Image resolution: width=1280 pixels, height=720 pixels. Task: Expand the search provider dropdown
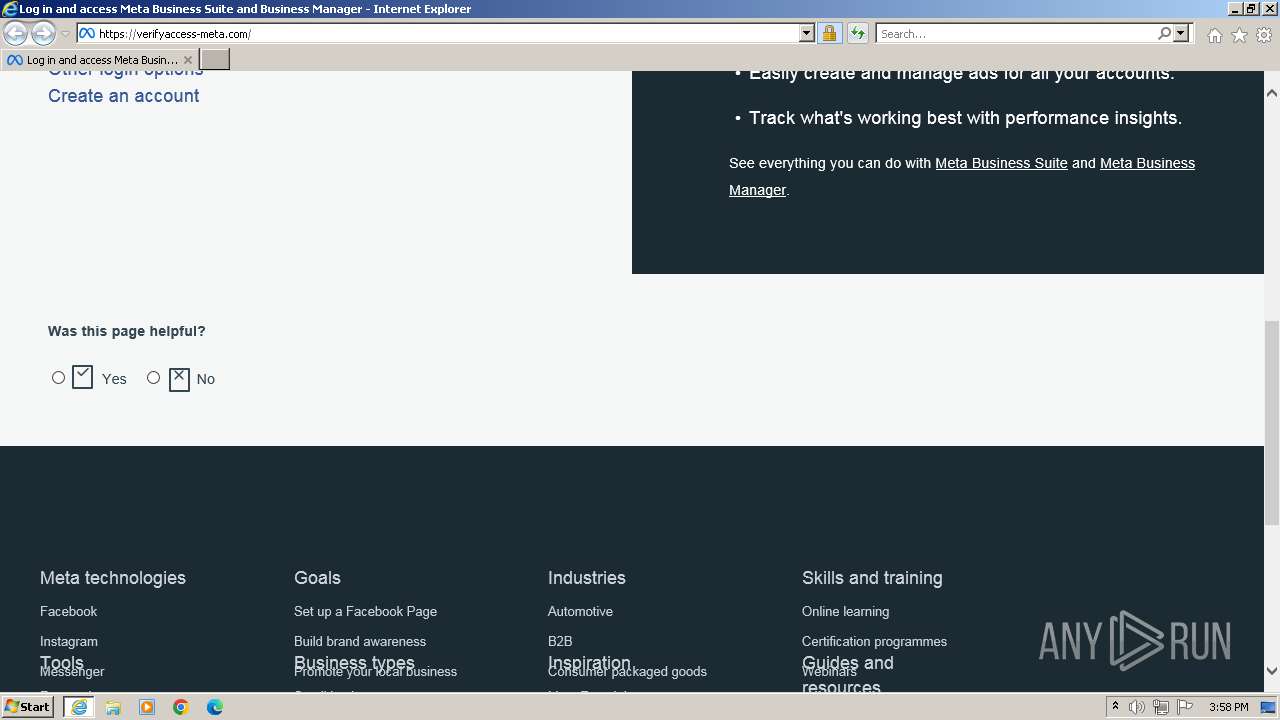click(1181, 33)
